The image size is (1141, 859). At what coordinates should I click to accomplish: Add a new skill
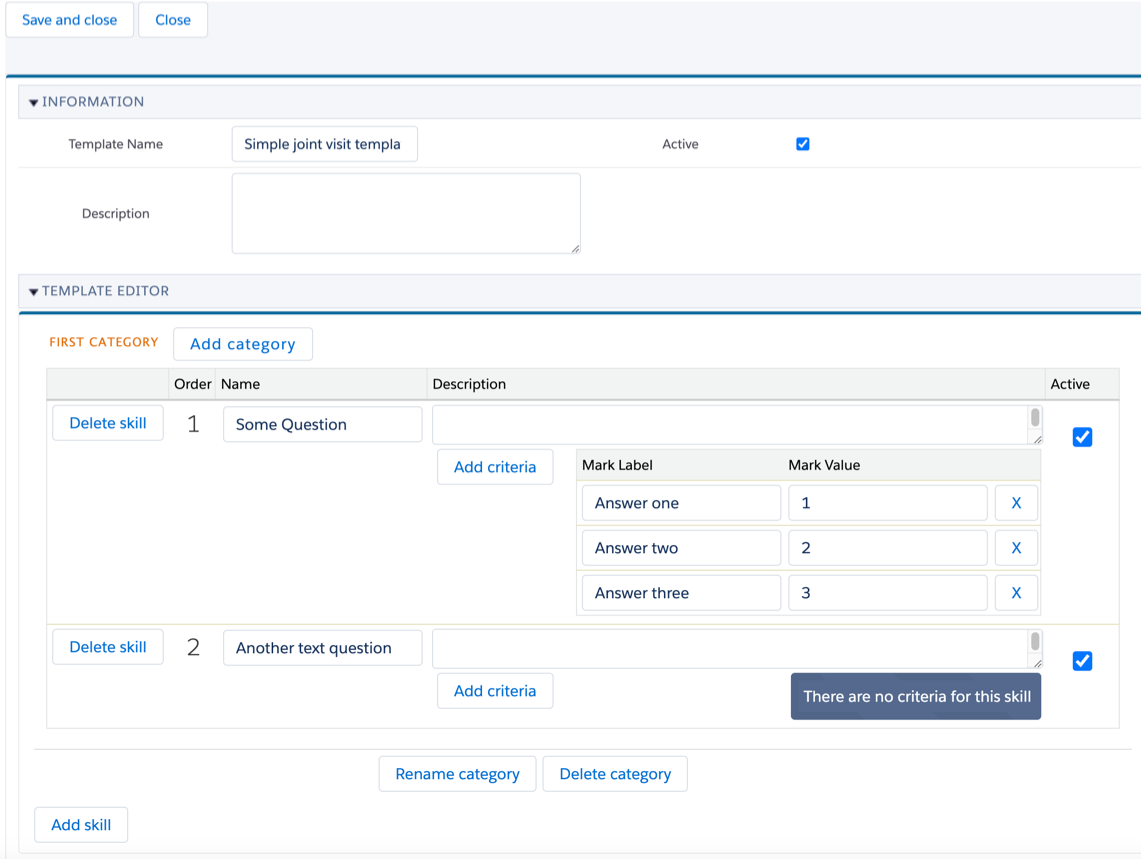pyautogui.click(x=81, y=825)
